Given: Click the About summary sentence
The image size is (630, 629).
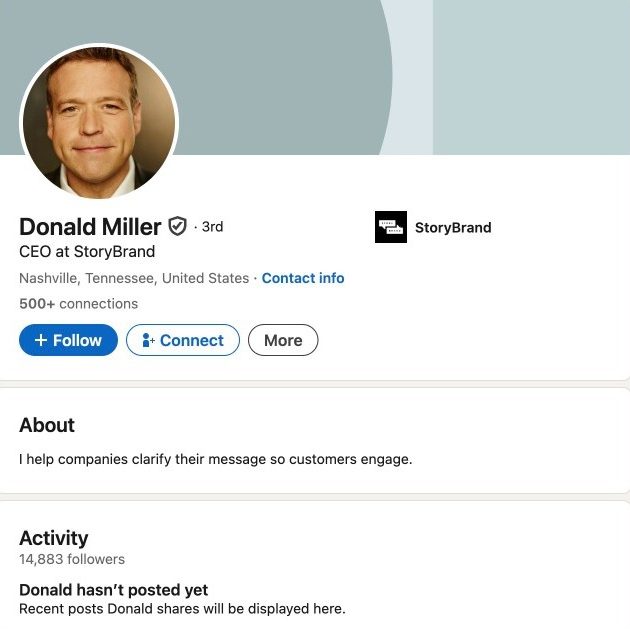Looking at the screenshot, I should tap(216, 459).
